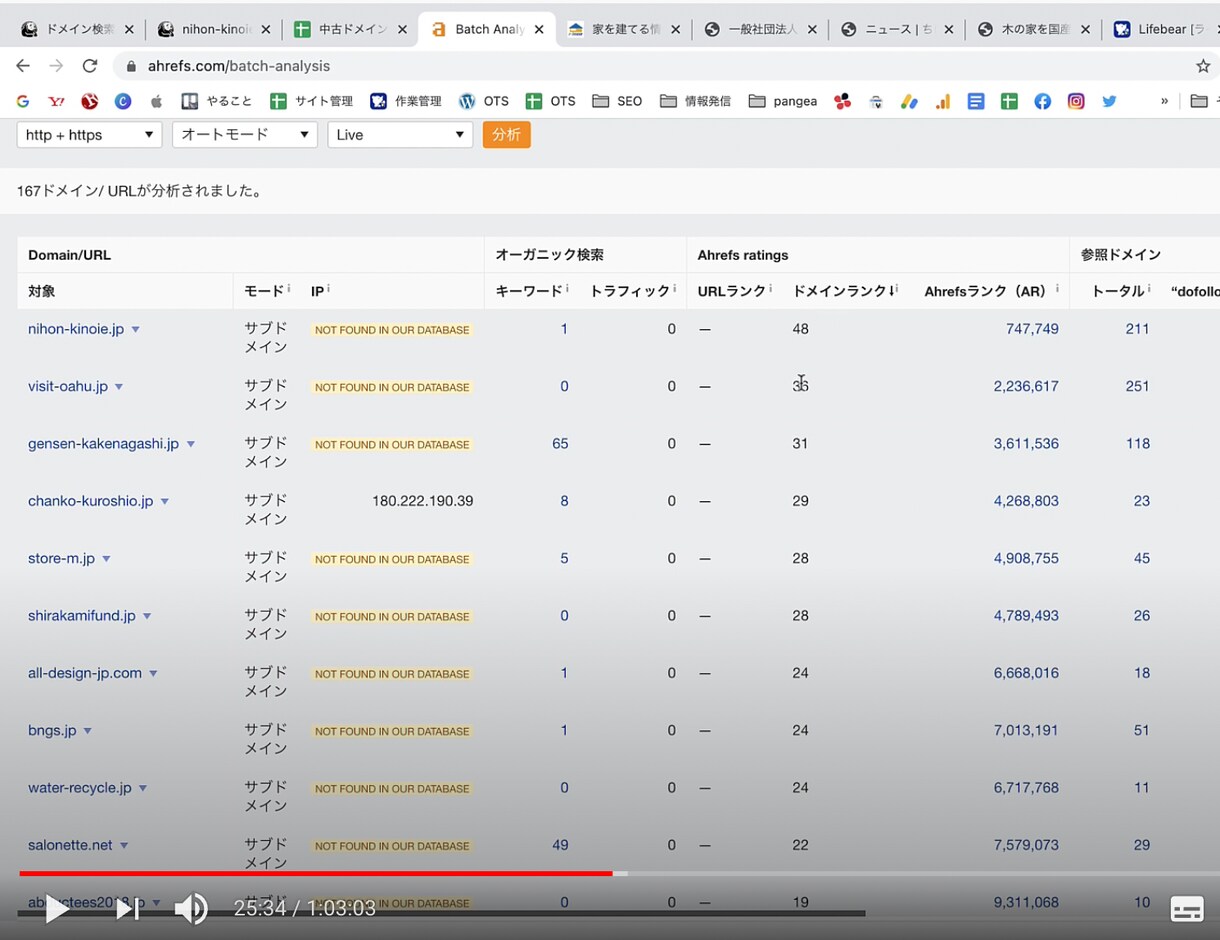Image resolution: width=1220 pixels, height=940 pixels.
Task: Open the Apple bookmark icon
Action: [156, 101]
